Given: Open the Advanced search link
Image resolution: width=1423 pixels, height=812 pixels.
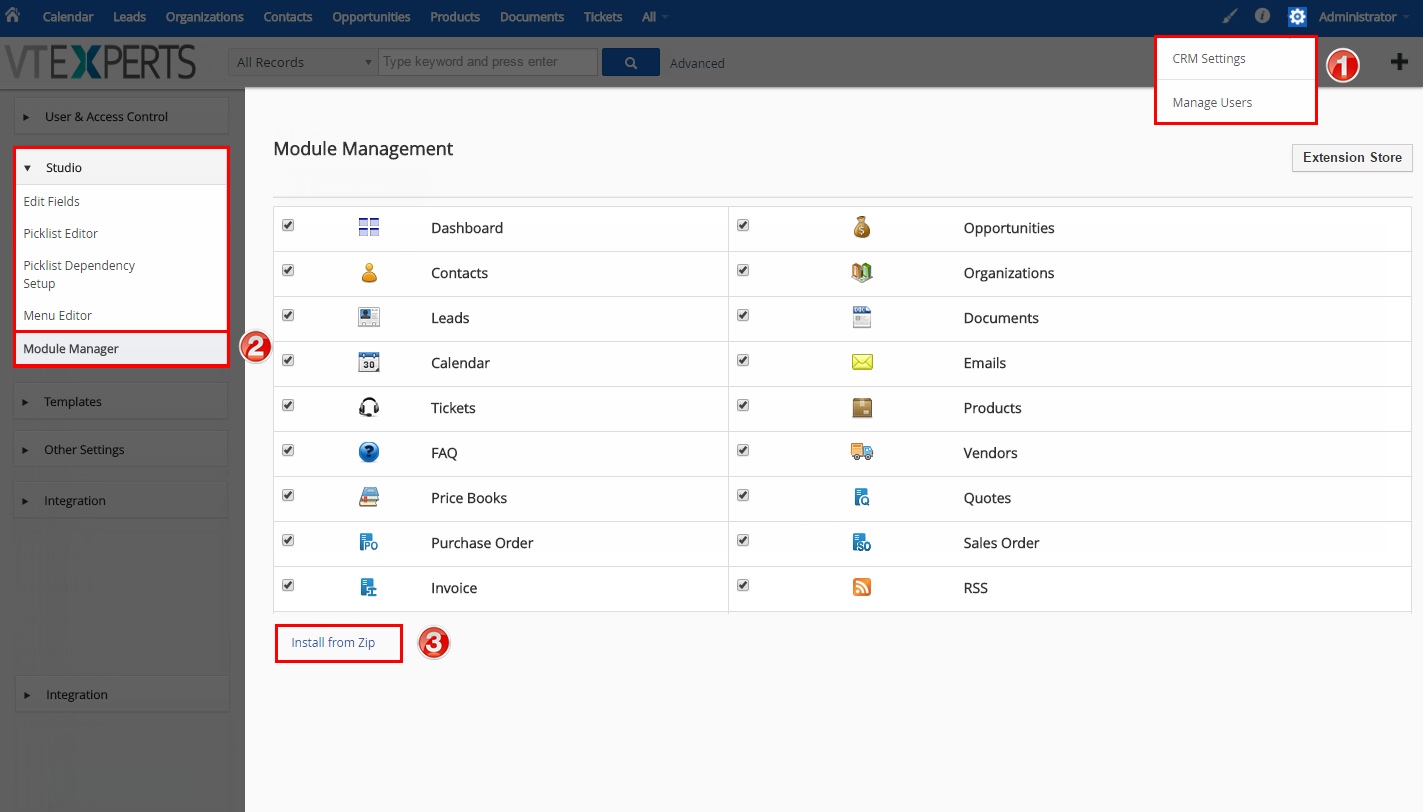Looking at the screenshot, I should 697,63.
